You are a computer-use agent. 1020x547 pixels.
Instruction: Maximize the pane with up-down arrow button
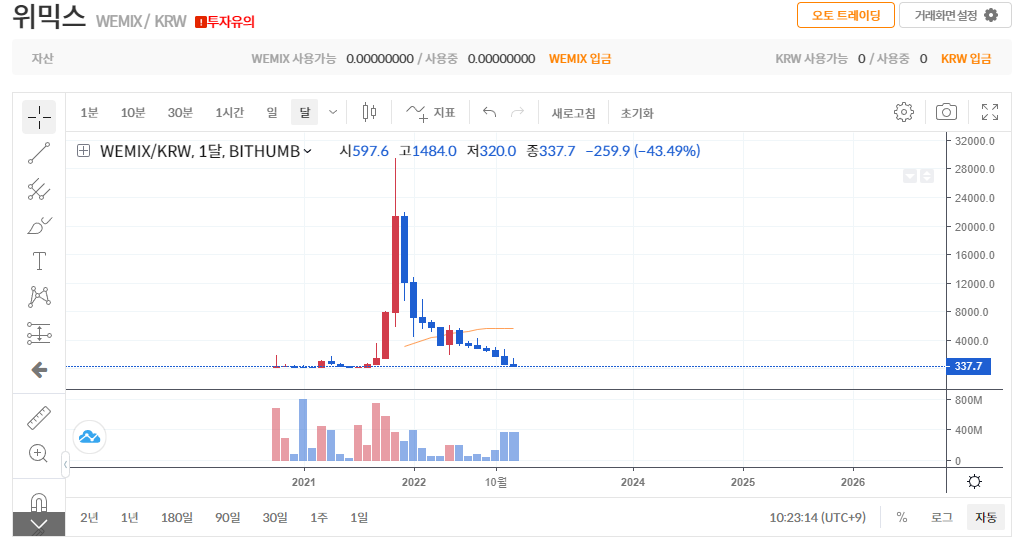(x=927, y=176)
